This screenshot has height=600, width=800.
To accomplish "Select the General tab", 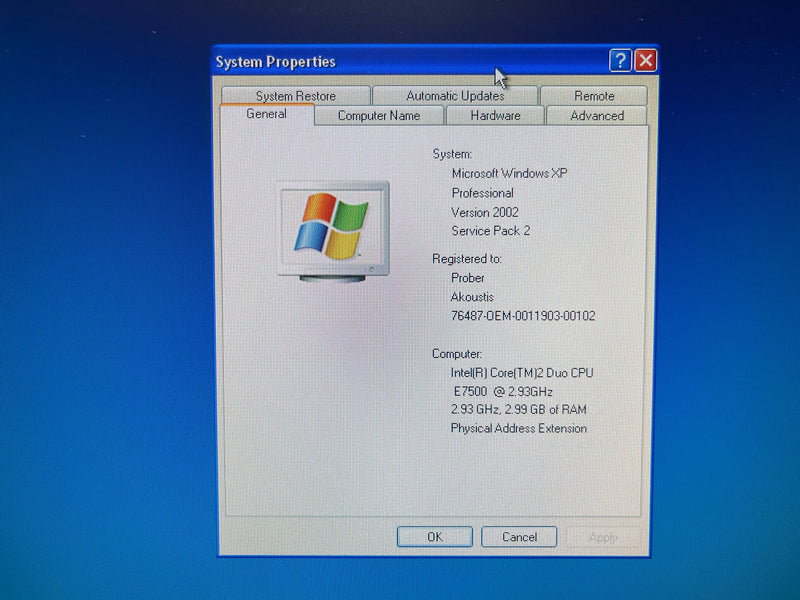I will 266,114.
